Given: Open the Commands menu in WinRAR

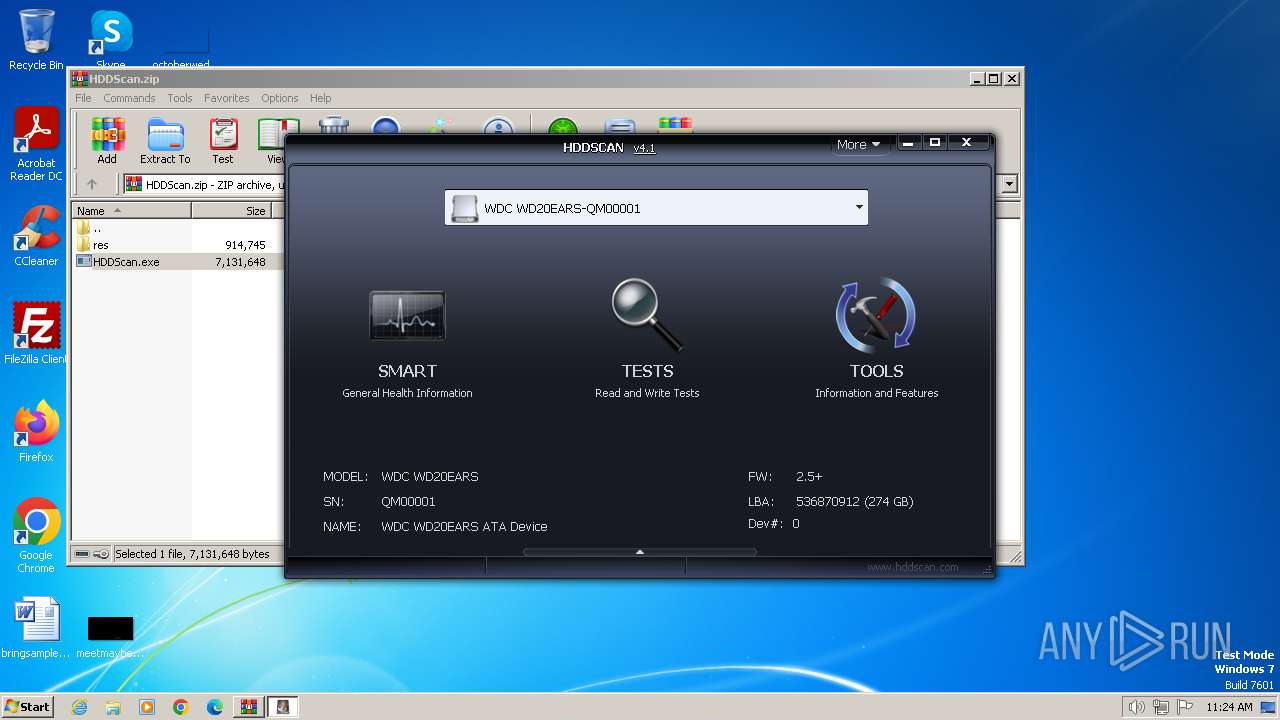Looking at the screenshot, I should [129, 98].
